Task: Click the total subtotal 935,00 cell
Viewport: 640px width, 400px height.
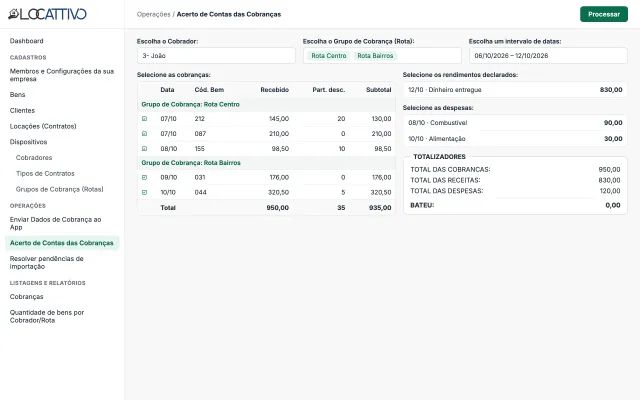Action: pos(380,208)
